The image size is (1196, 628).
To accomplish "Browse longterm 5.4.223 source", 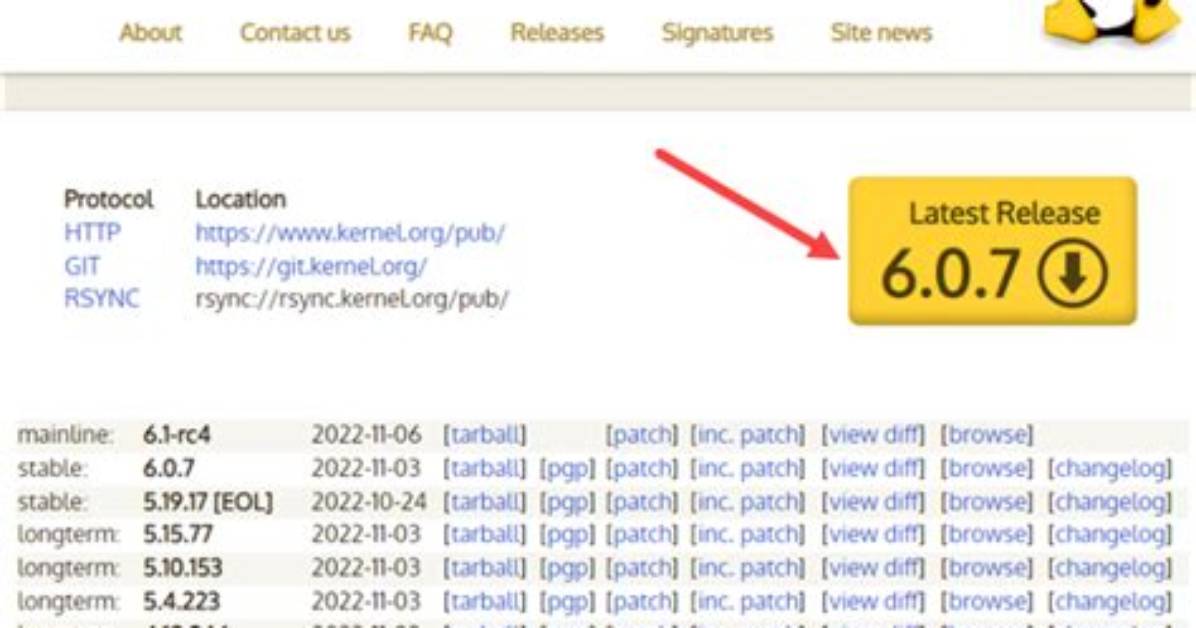I will coord(986,601).
